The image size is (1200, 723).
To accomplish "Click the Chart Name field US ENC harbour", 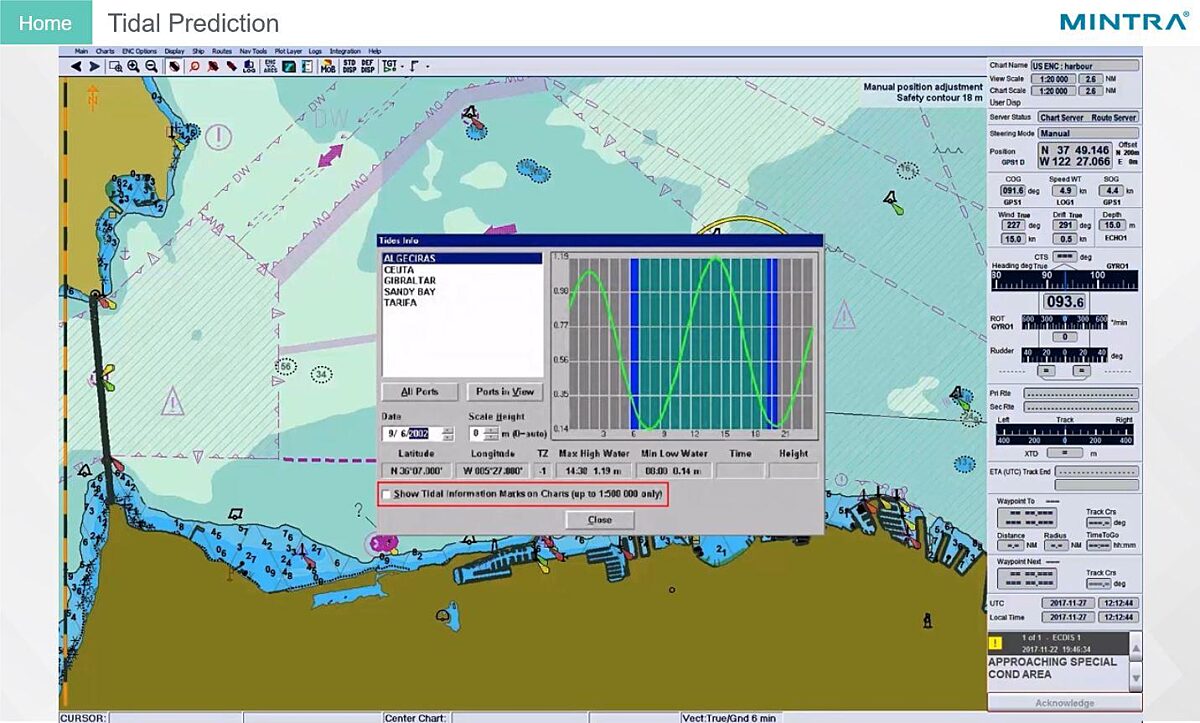I will [x=1084, y=66].
